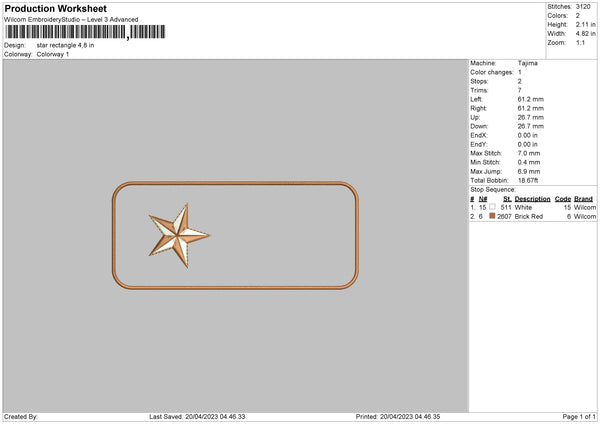Click the Total Bobbin value 18.67ft
600x424 pixels.
point(528,180)
